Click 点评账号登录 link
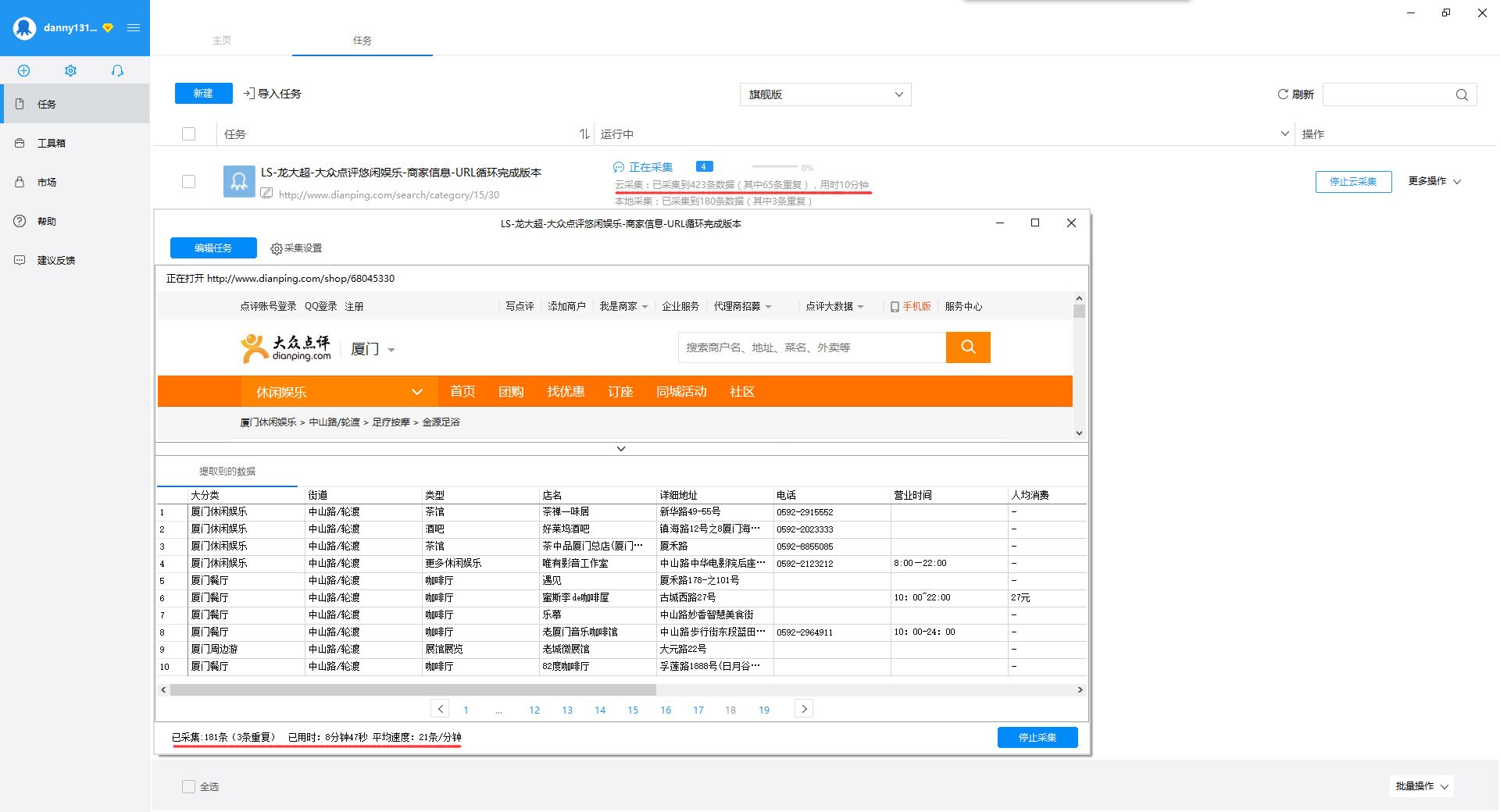The height and width of the screenshot is (812, 1500). [x=268, y=306]
